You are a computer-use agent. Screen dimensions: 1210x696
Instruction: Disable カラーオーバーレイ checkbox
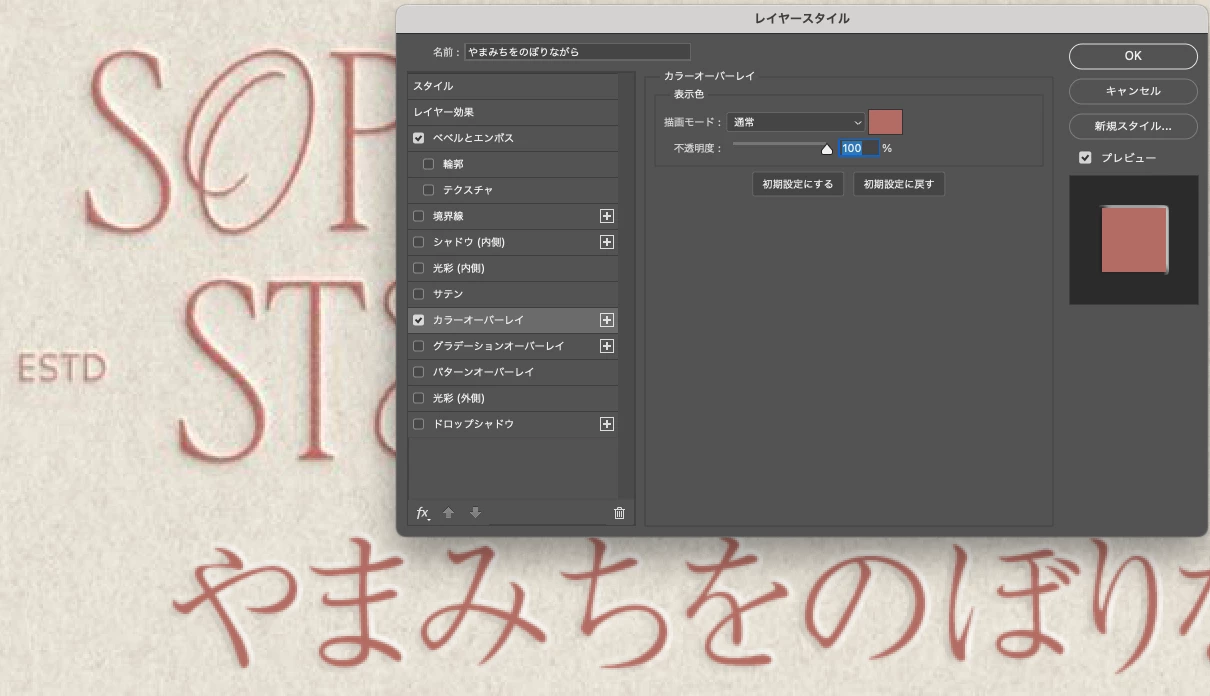point(419,320)
